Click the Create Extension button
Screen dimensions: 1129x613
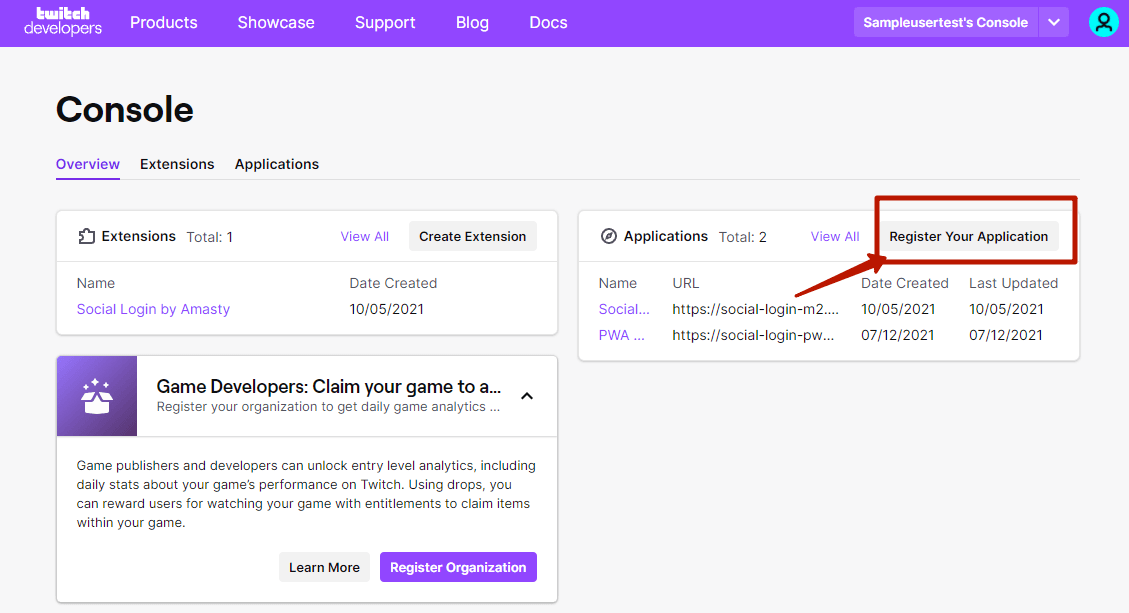[472, 236]
